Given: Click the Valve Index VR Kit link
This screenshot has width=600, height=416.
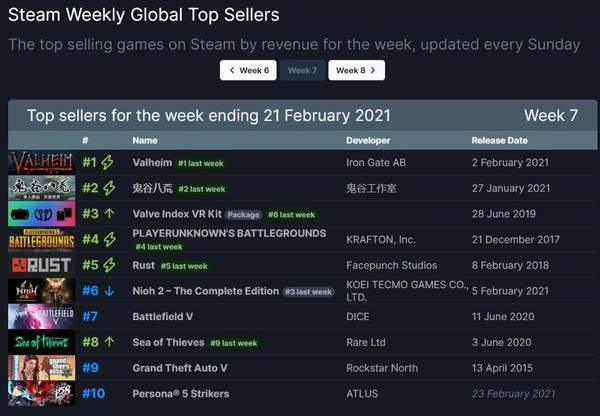Looking at the screenshot, I should tap(176, 214).
